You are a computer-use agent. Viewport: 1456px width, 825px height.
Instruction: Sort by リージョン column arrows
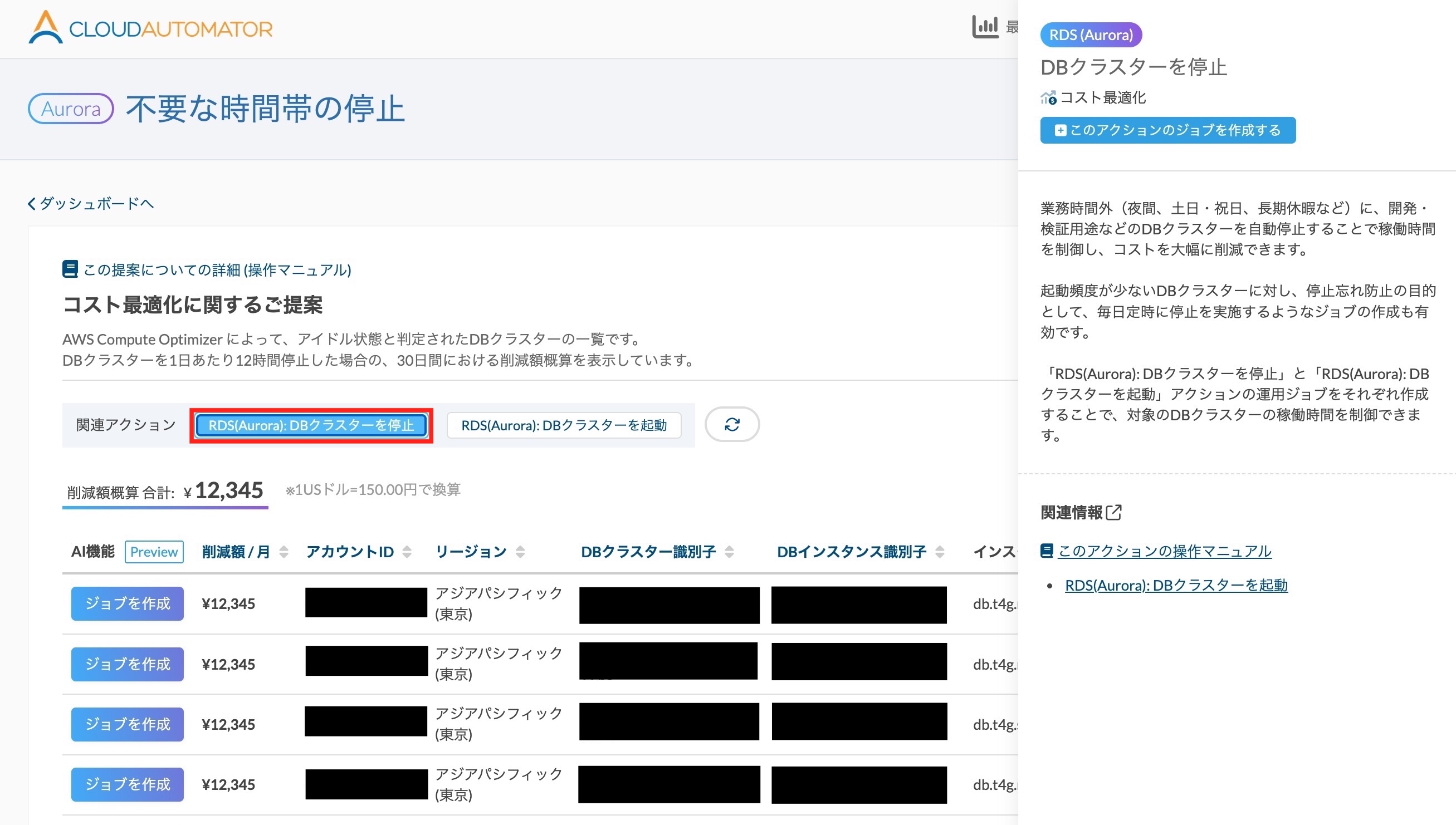coord(520,552)
